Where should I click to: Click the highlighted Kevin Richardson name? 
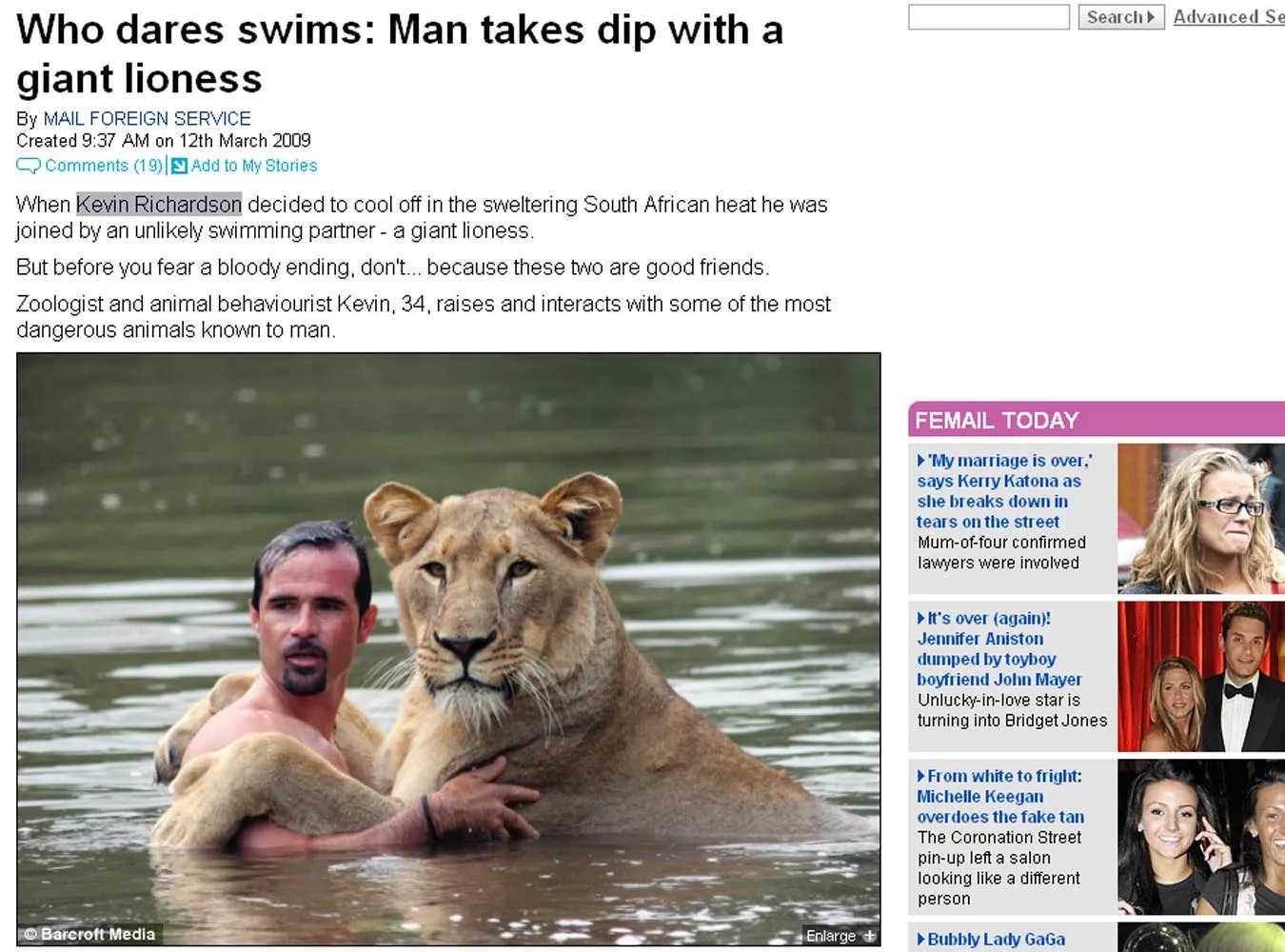click(159, 205)
